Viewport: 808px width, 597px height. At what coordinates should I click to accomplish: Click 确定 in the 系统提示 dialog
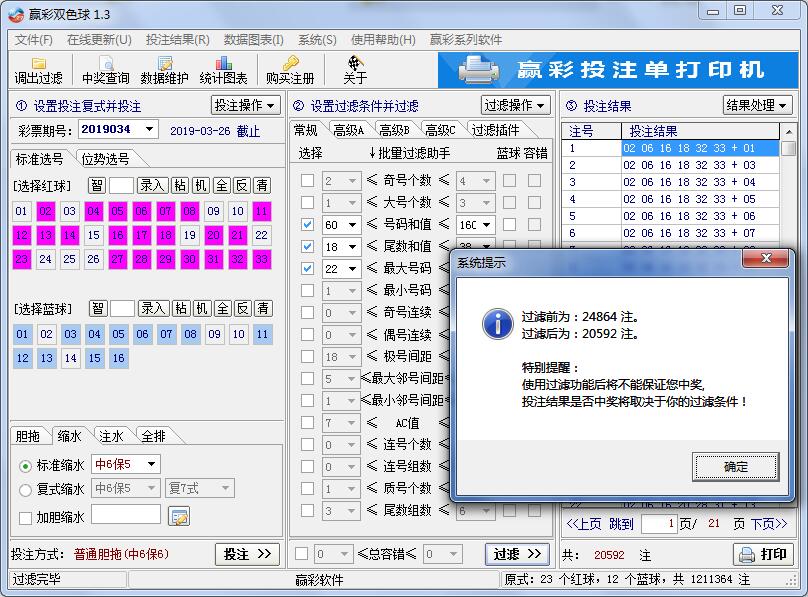click(735, 467)
